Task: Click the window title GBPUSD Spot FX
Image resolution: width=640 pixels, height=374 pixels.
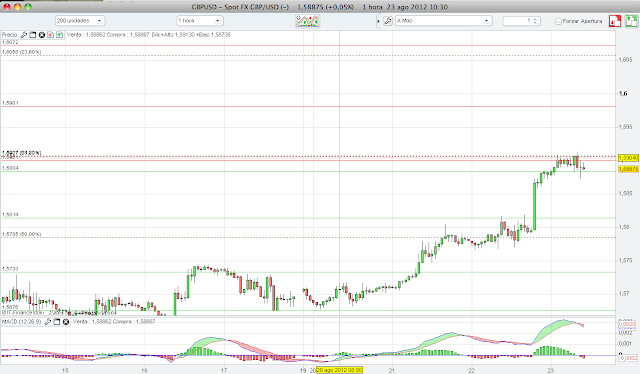Action: [240, 7]
